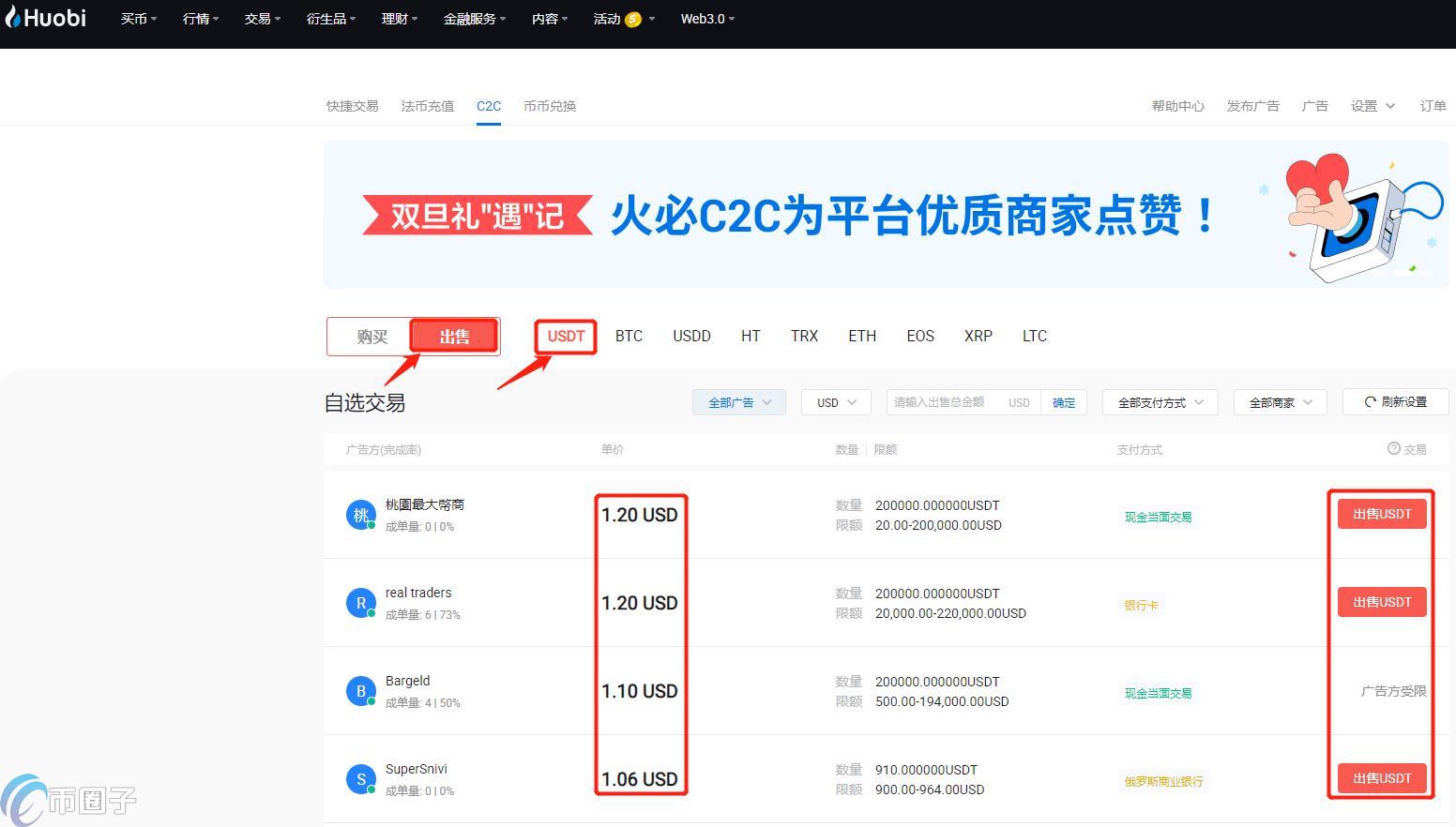Select the USDT coin tab
Screen dimensions: 1456x827
[567, 336]
